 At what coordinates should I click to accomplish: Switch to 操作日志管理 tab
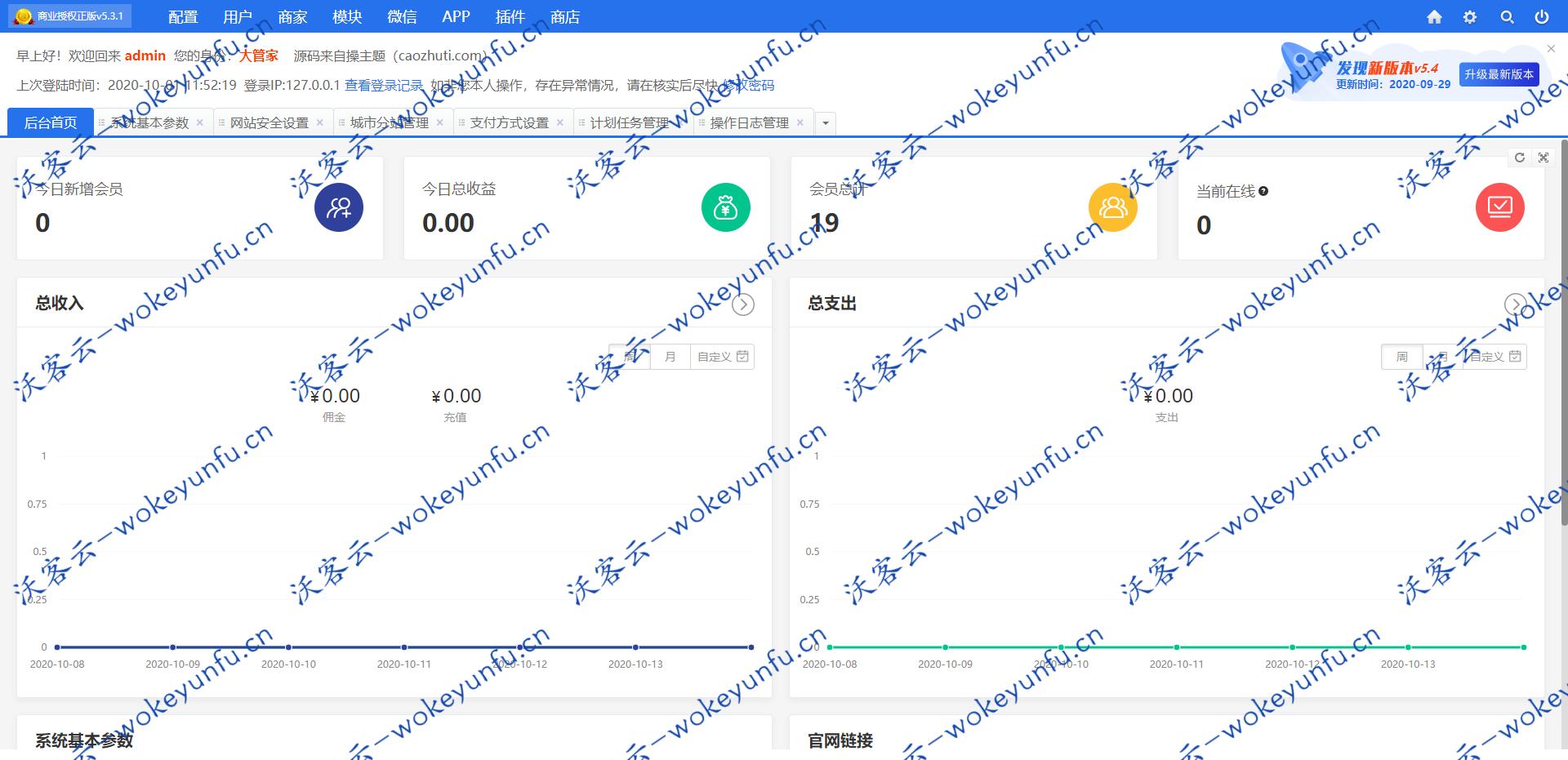tap(750, 122)
